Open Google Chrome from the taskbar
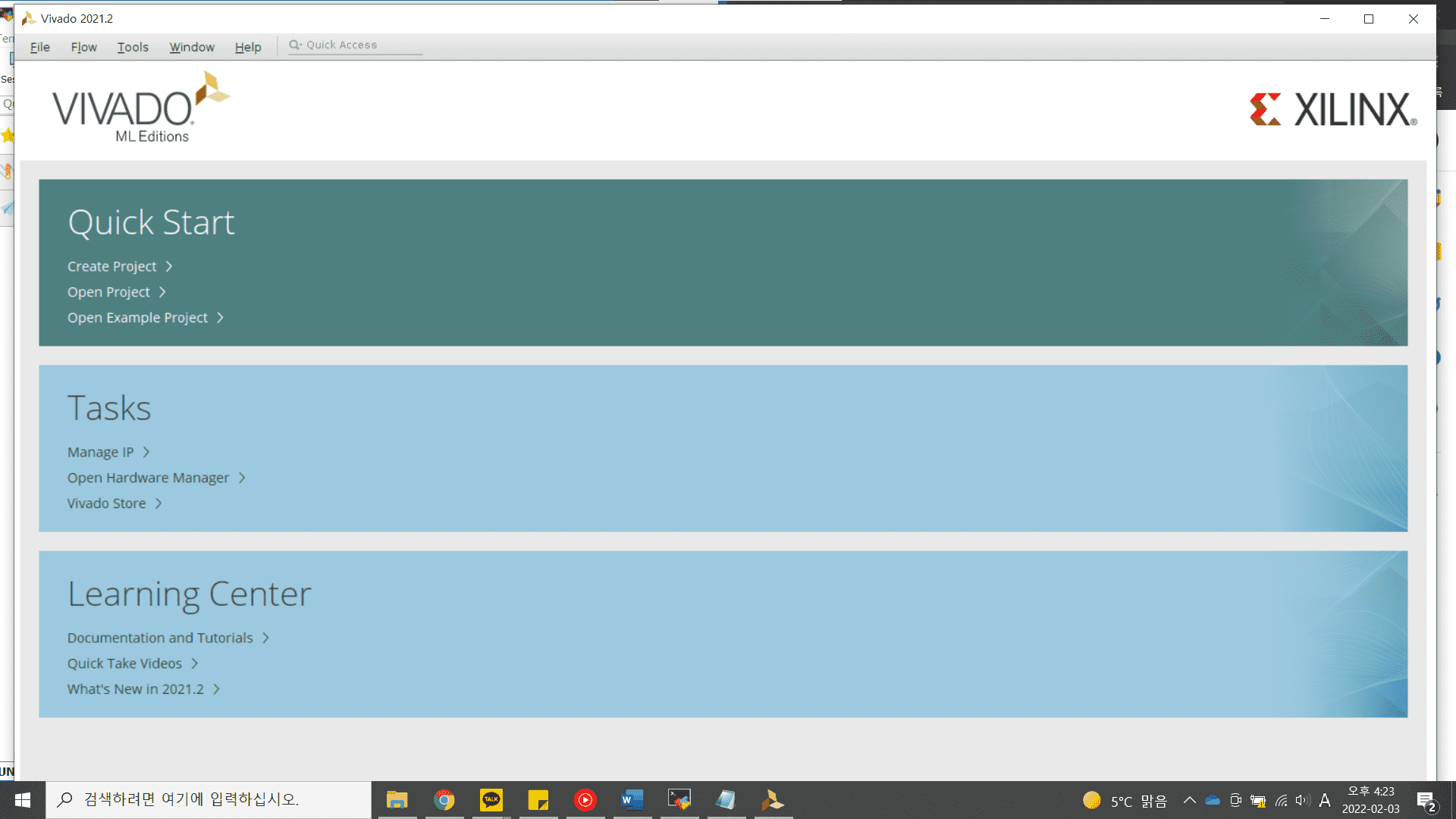 click(x=444, y=800)
